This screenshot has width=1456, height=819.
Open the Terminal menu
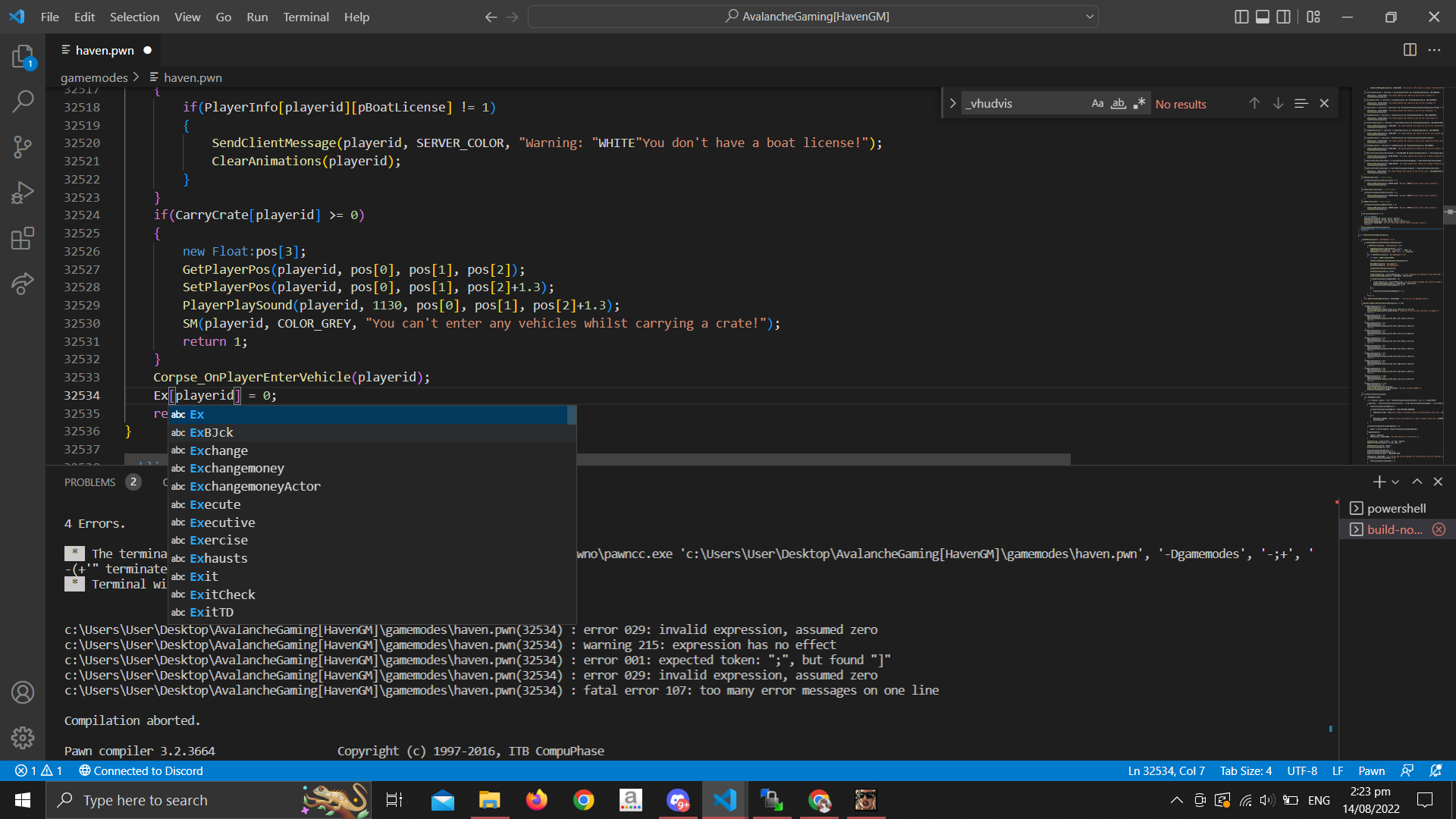point(306,17)
